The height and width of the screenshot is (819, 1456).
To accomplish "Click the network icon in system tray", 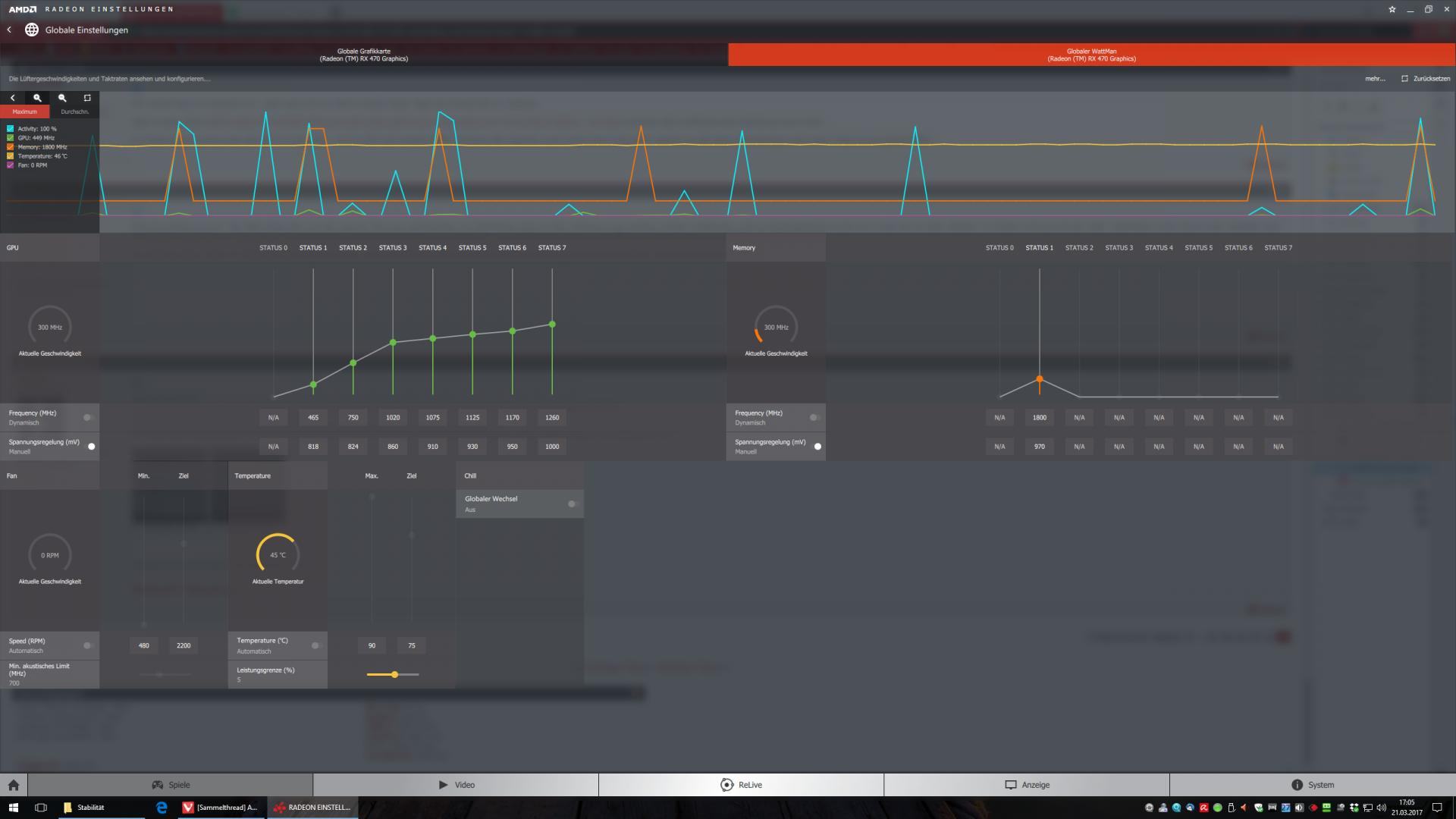I will [1367, 808].
